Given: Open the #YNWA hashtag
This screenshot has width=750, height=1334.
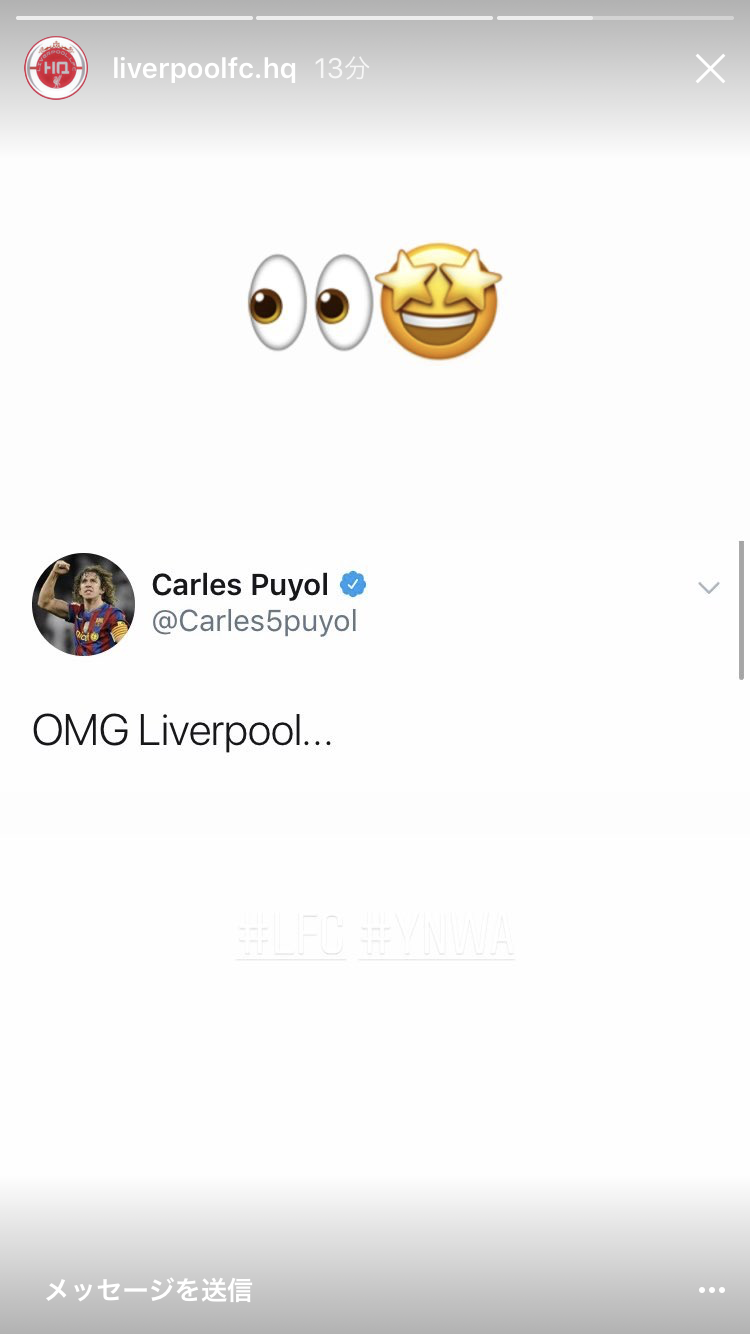Looking at the screenshot, I should click(x=436, y=937).
